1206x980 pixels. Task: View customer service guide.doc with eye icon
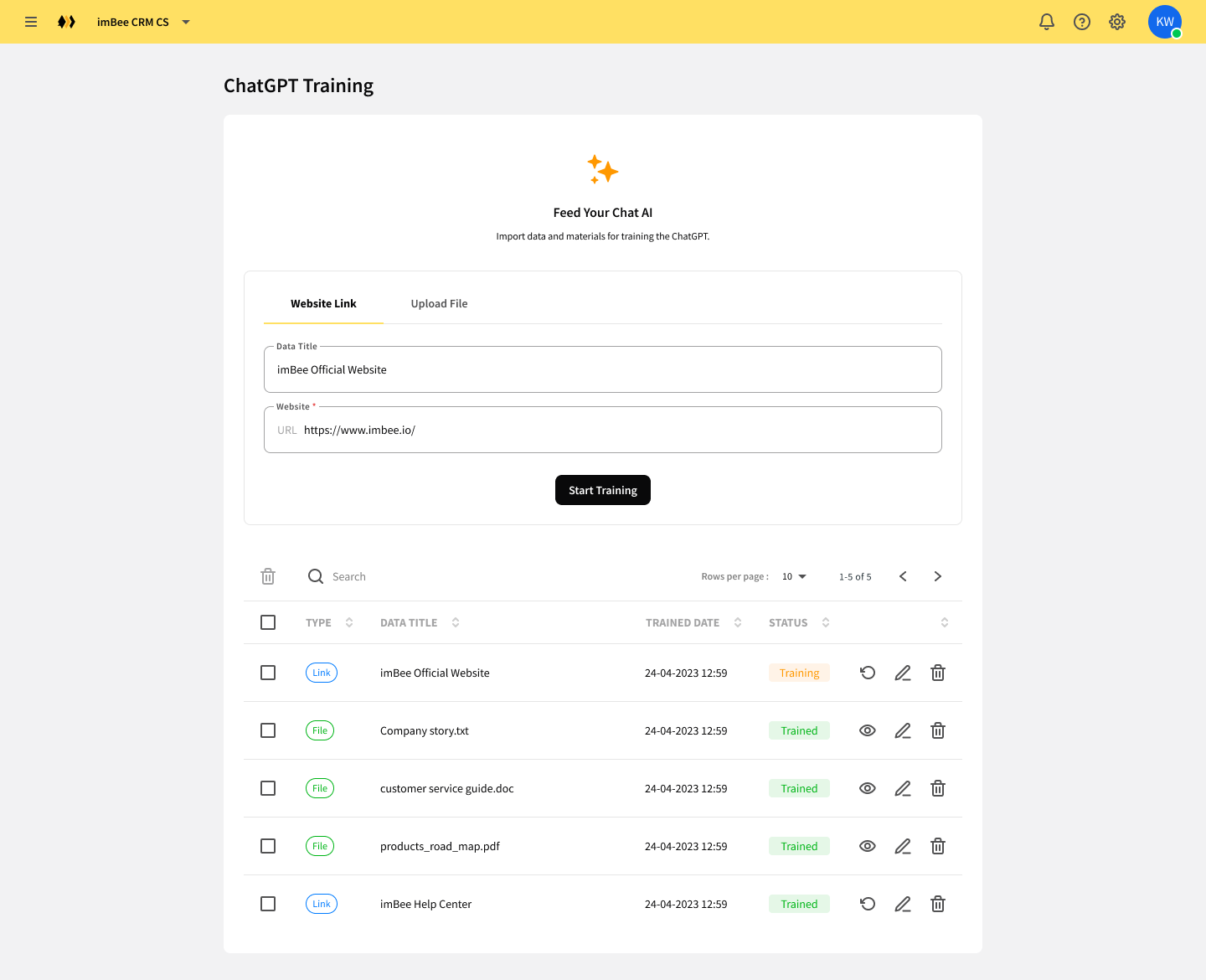tap(868, 788)
